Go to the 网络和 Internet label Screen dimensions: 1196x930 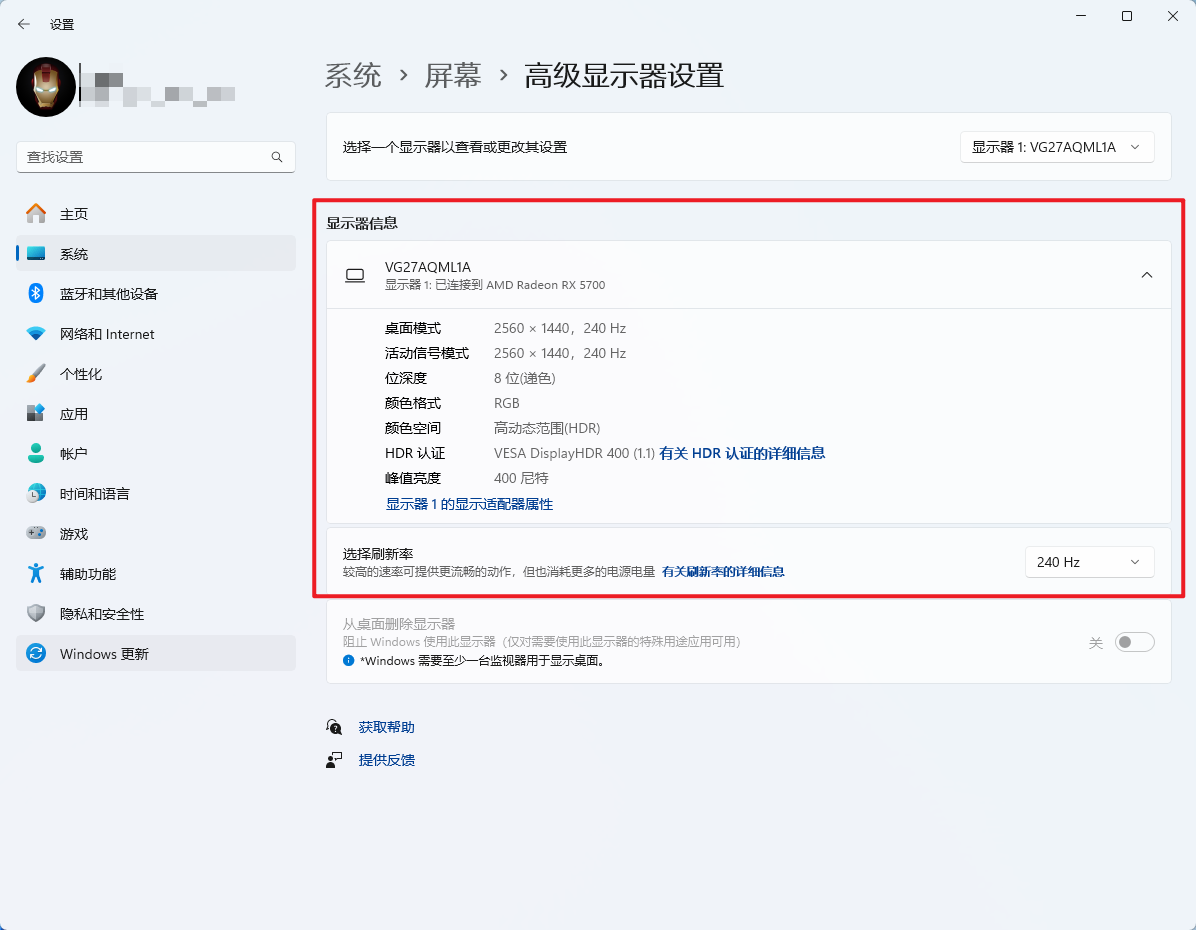point(107,334)
